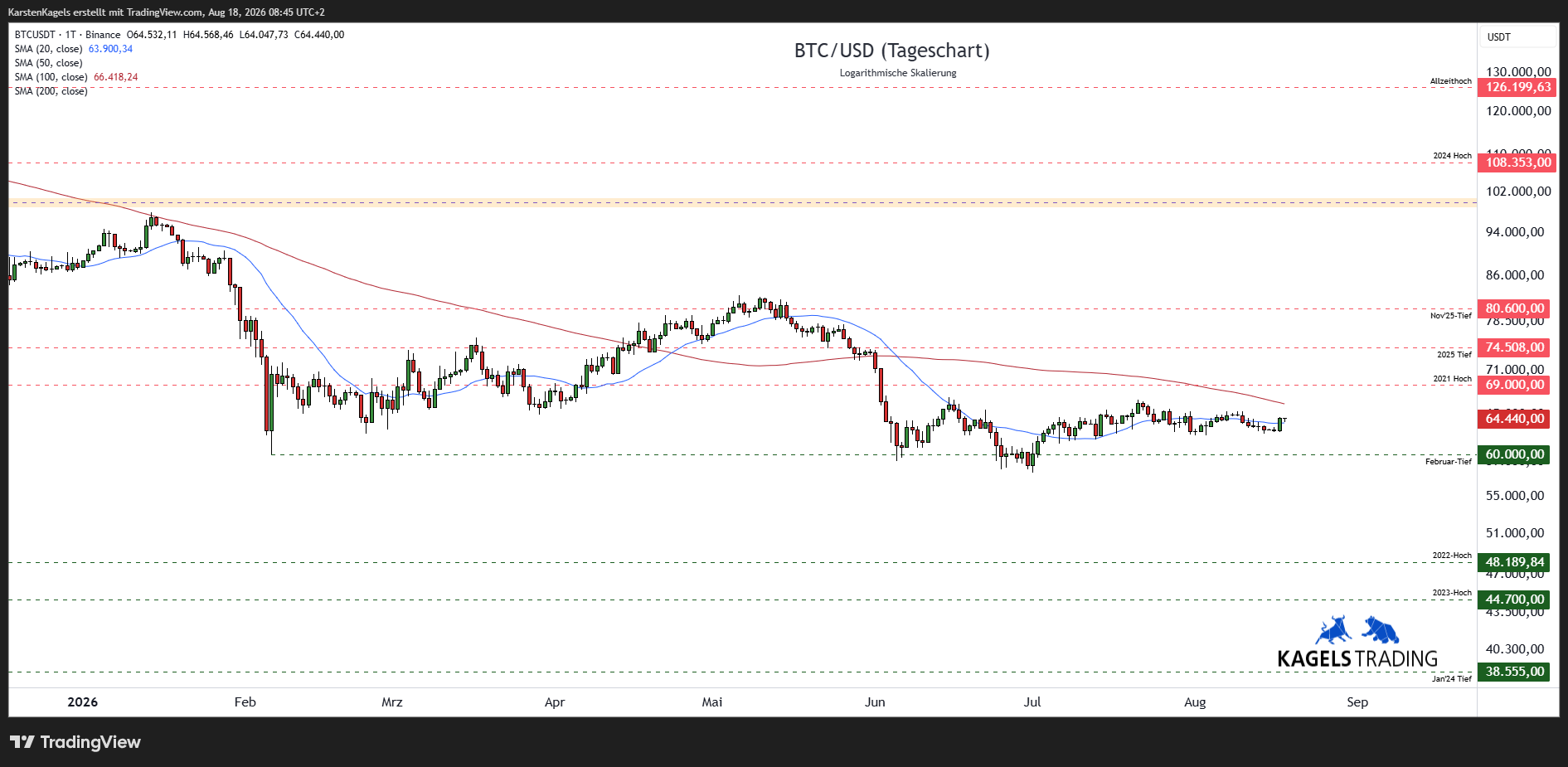Click the 38.555,00 Jan'24 Tief label

[x=1514, y=672]
